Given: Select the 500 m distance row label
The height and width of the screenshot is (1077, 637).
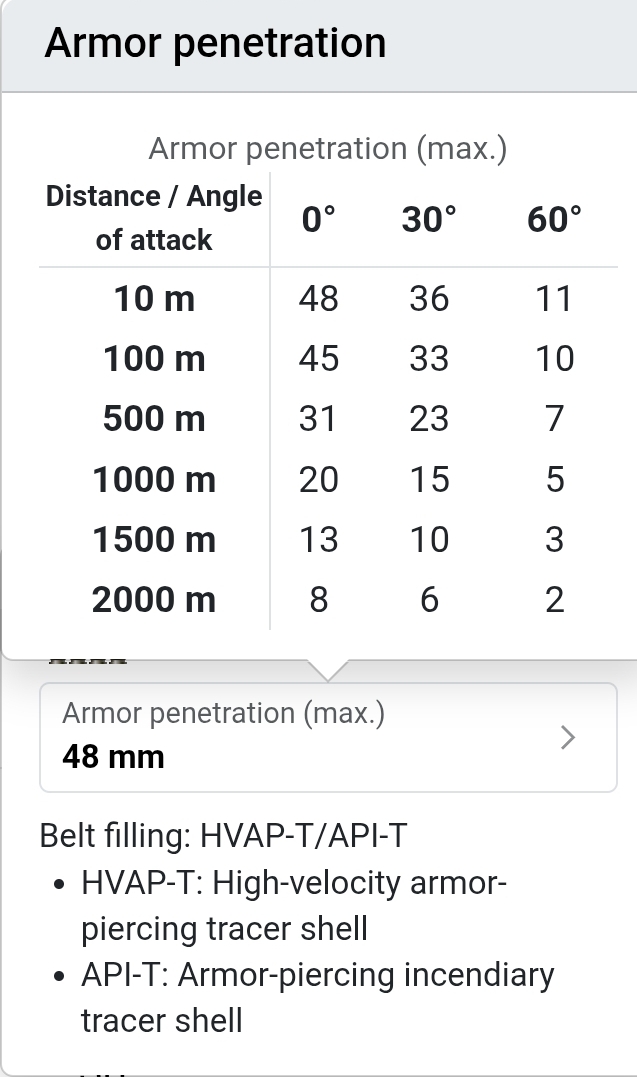Looking at the screenshot, I should tap(154, 418).
